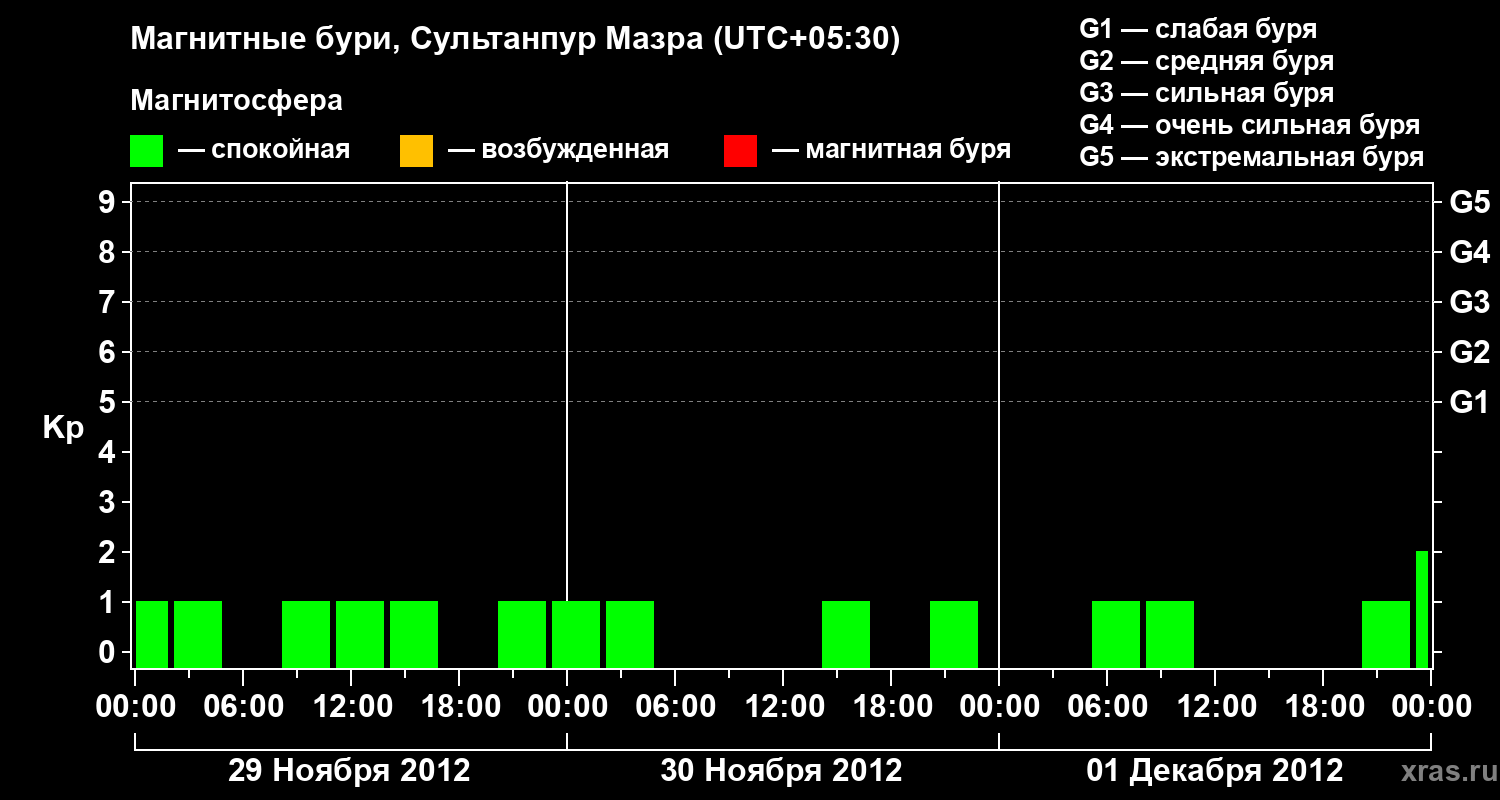
Task: Click the 18:00 time label for 29 Ноября
Action: 459,706
